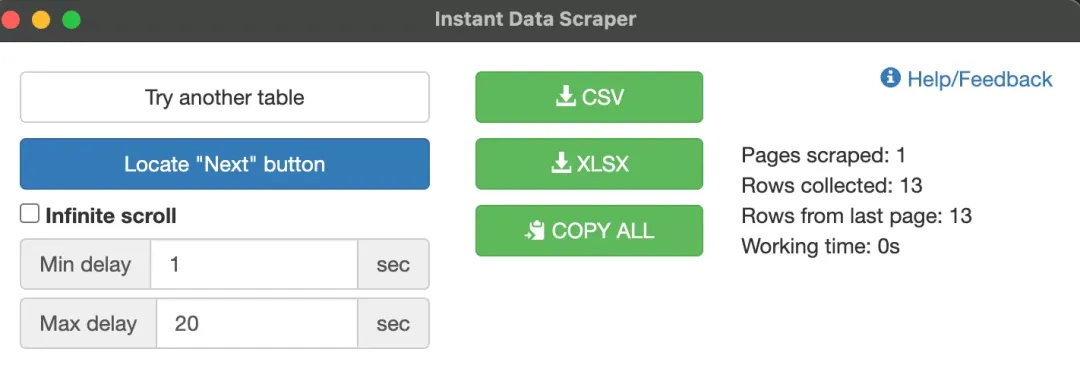
Task: Minimize the window with yellow button
Action: (x=41, y=20)
